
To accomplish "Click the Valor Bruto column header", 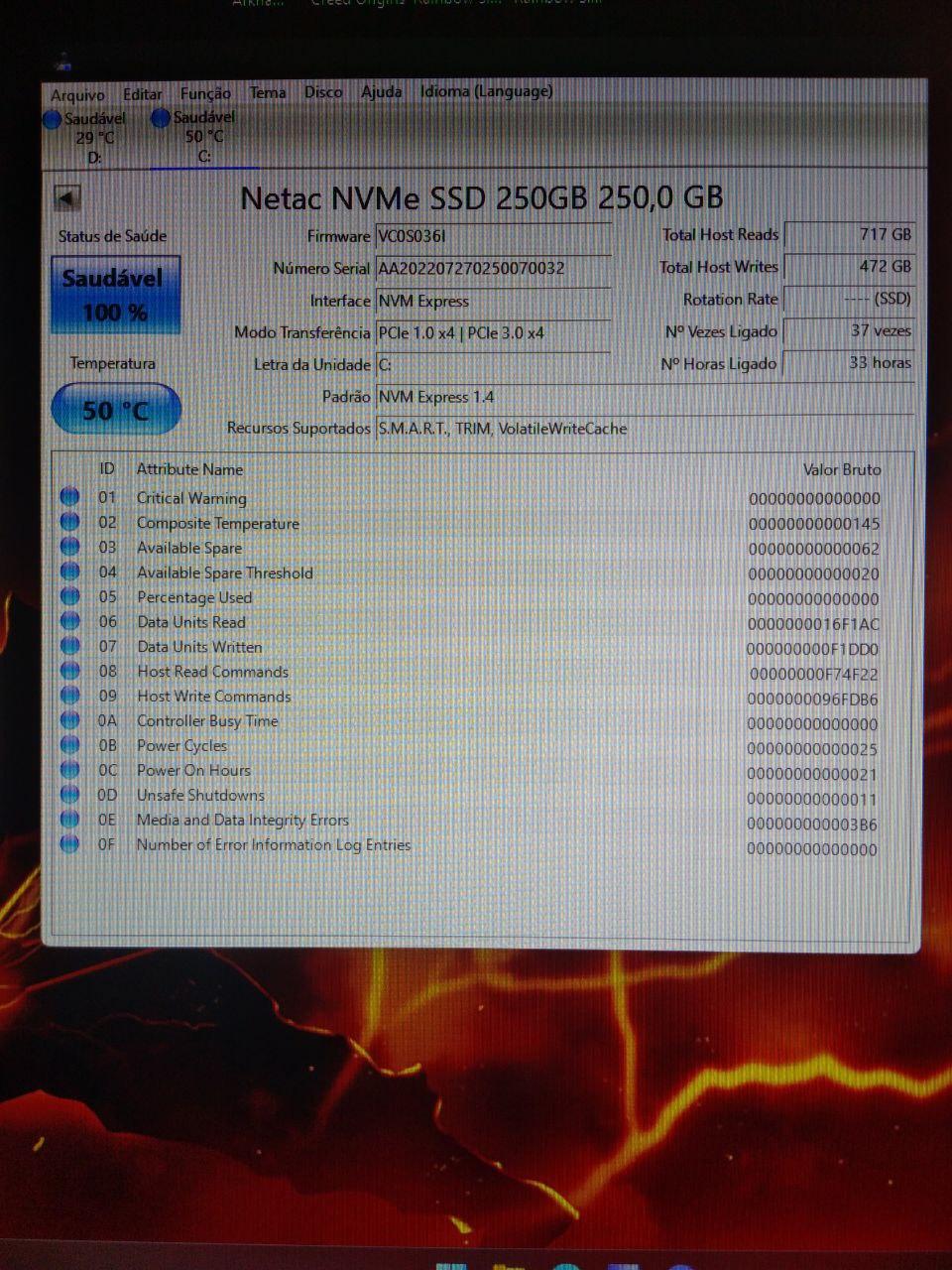I will tap(842, 469).
